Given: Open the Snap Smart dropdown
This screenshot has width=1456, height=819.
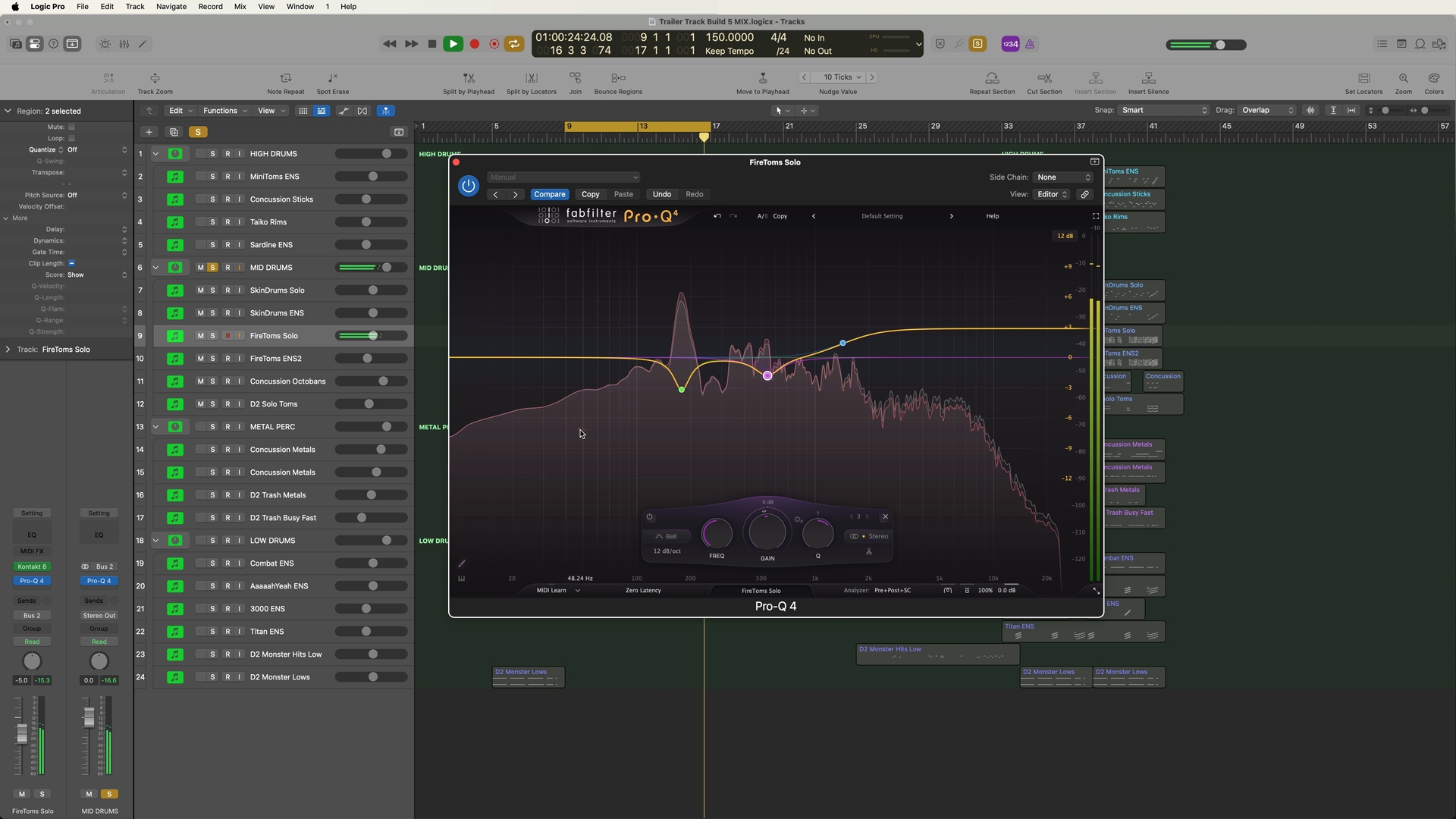Looking at the screenshot, I should click(1164, 111).
